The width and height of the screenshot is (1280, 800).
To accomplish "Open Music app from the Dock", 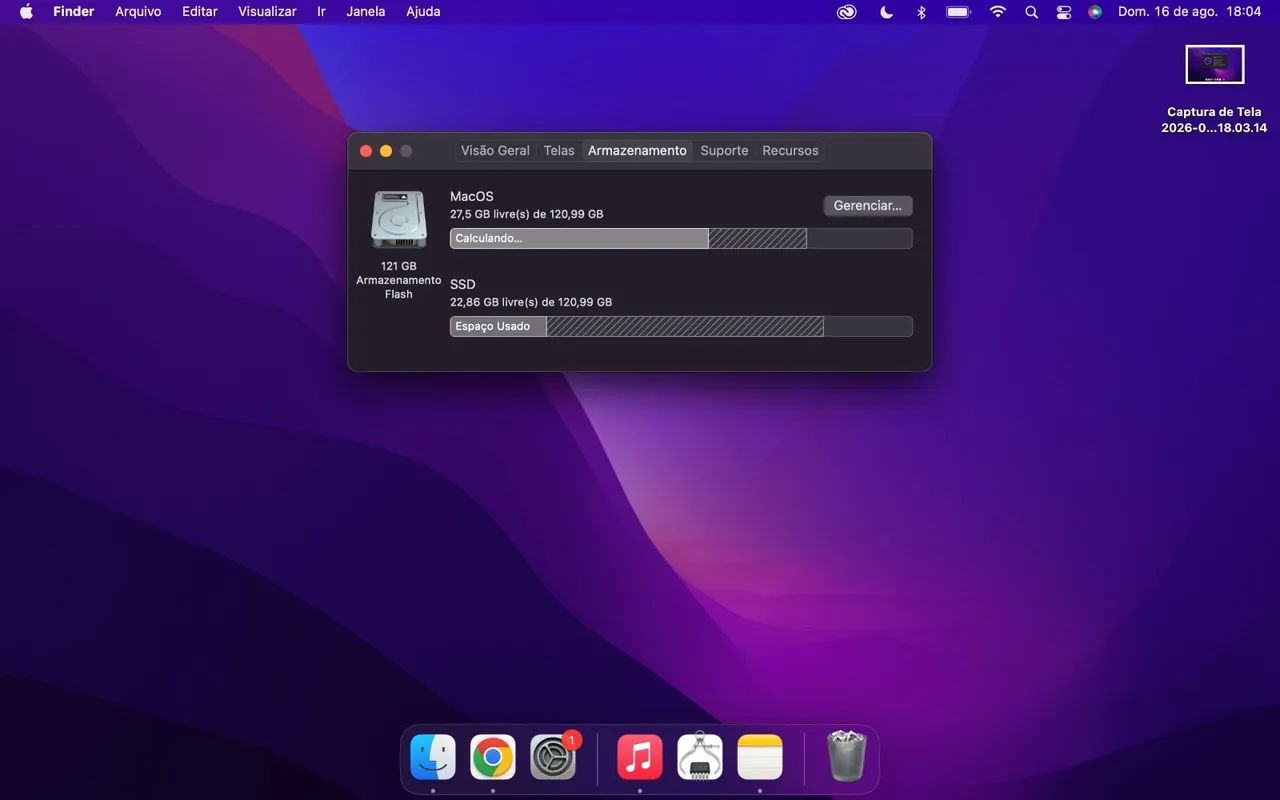I will tap(640, 757).
